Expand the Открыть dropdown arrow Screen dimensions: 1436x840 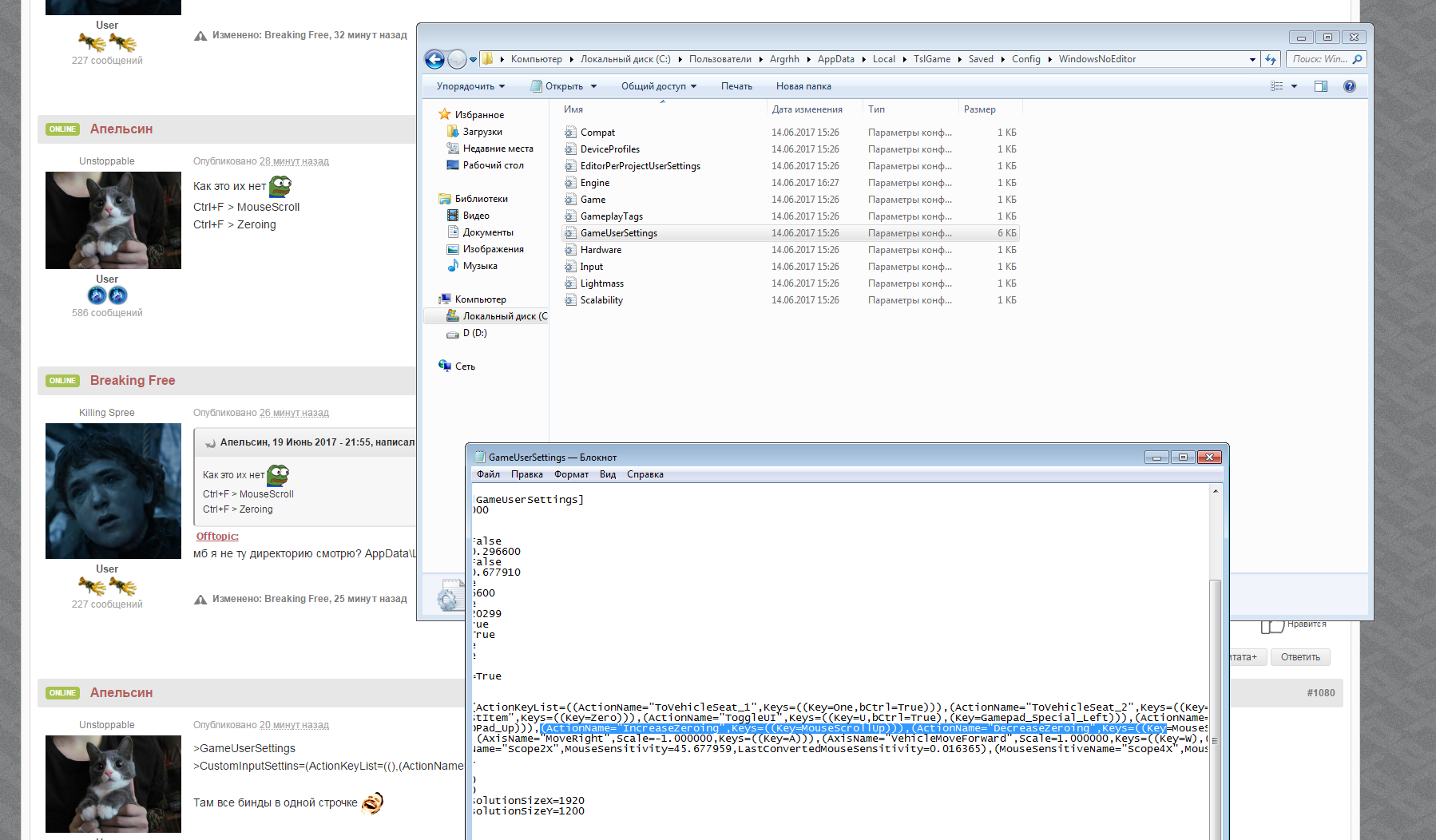[x=592, y=86]
